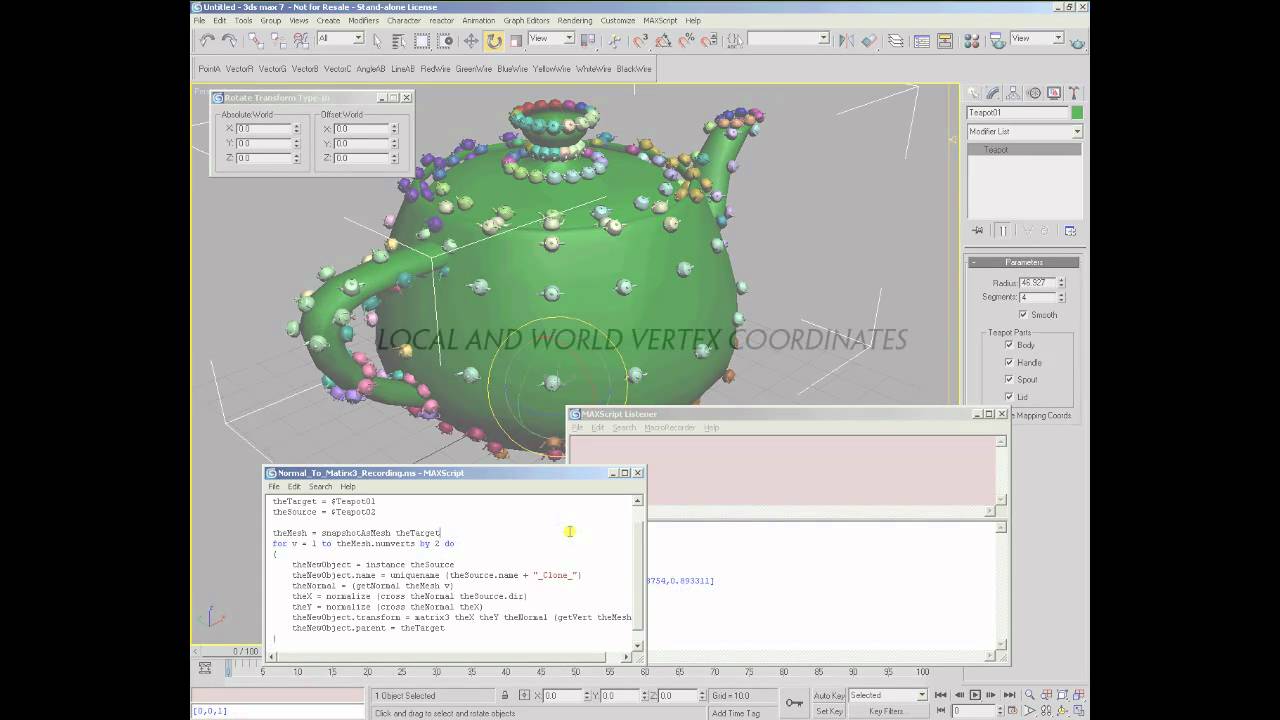
Task: Uncheck the Lid teapot part
Action: click(x=1008, y=396)
